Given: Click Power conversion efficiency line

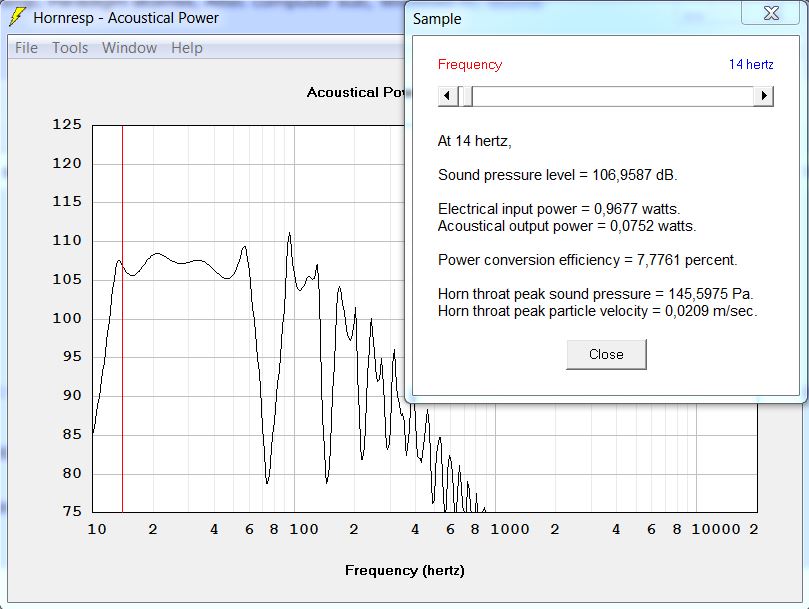Looking at the screenshot, I should 587,260.
